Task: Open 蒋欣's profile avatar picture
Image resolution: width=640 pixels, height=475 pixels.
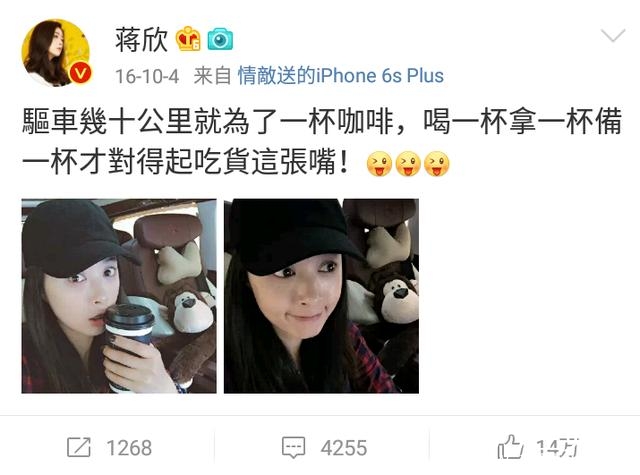Action: pyautogui.click(x=56, y=53)
